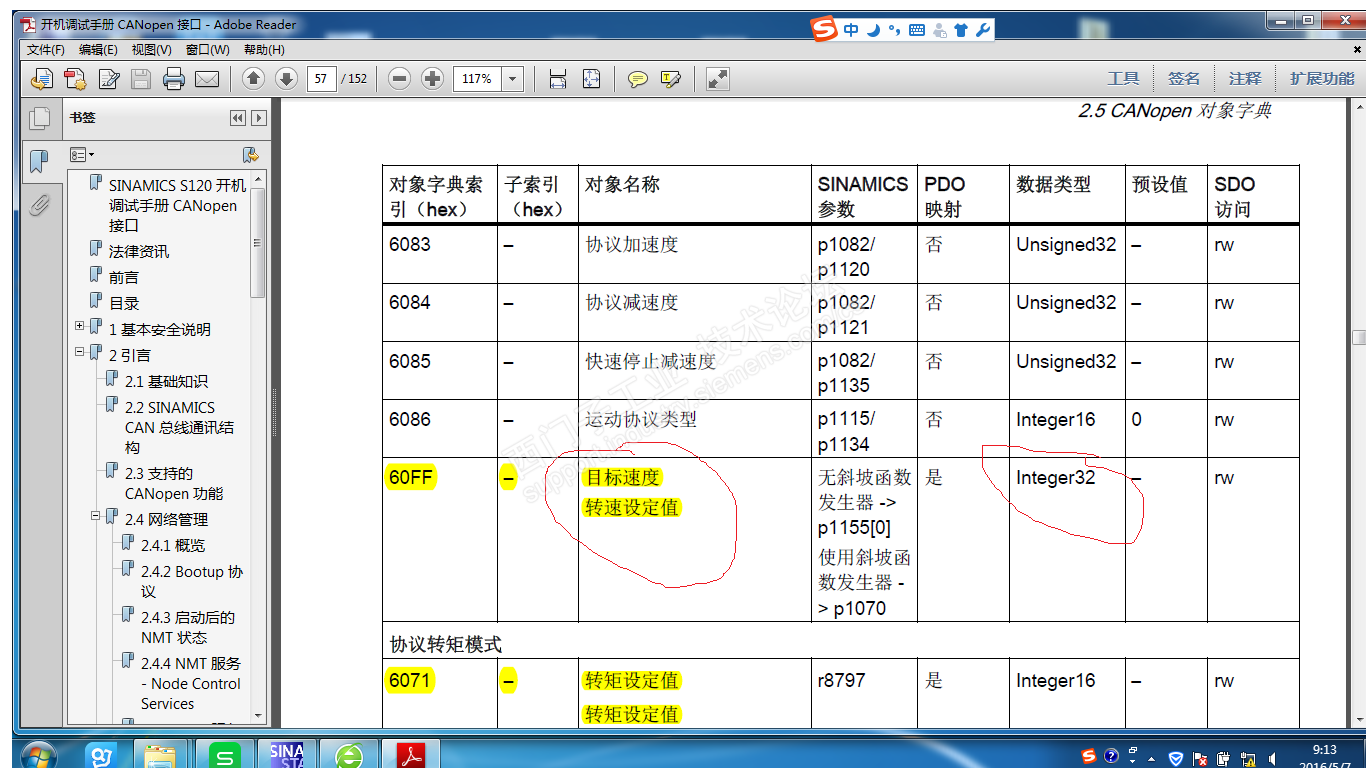Open the '前言' bookmark
1366x768 pixels.
point(124,277)
